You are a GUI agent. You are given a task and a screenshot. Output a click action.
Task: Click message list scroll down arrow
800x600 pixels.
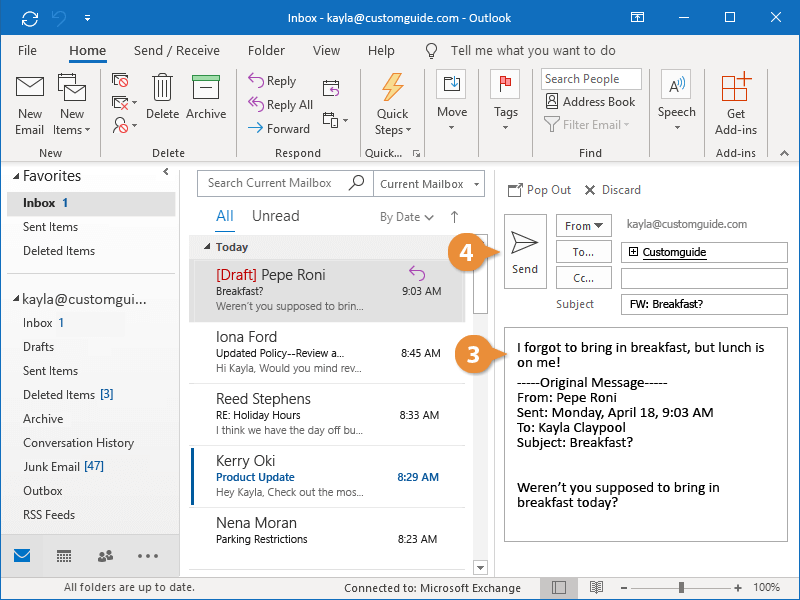click(480, 567)
